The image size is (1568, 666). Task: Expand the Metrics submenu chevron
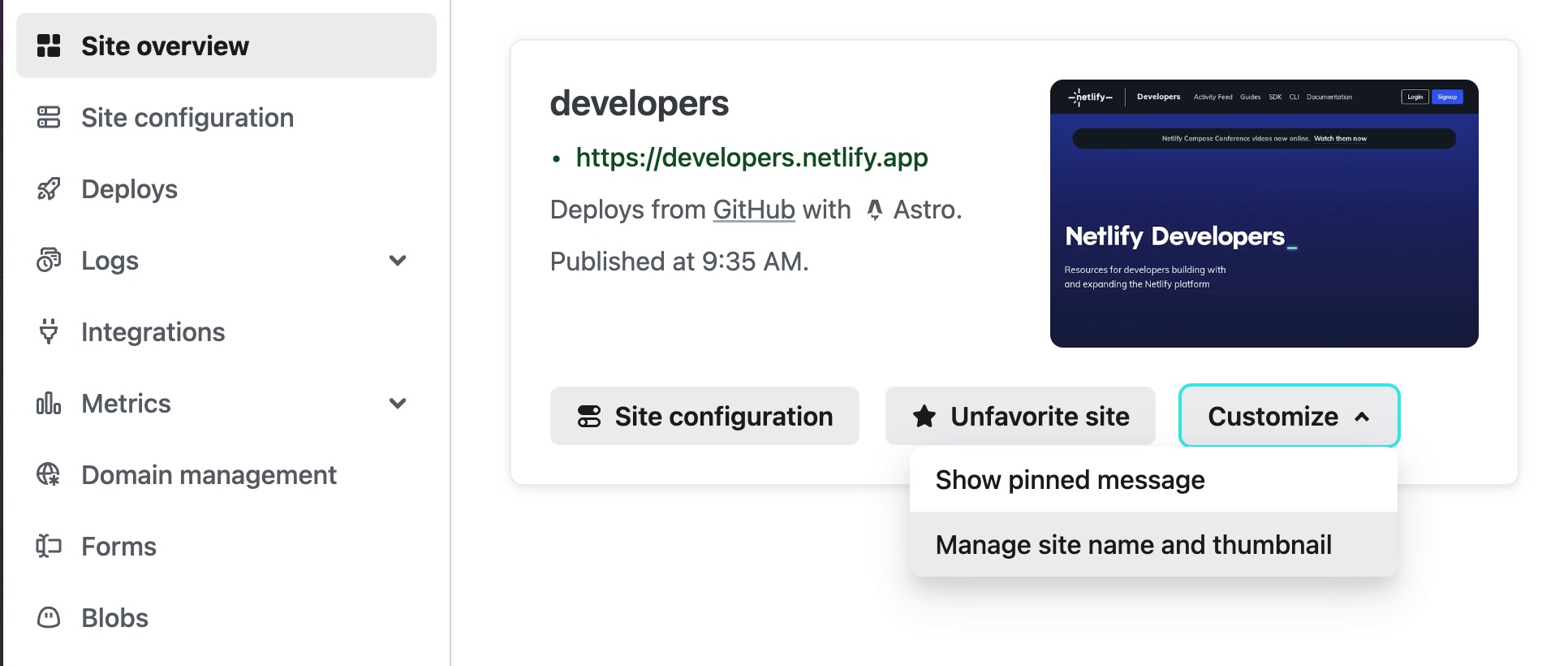398,404
